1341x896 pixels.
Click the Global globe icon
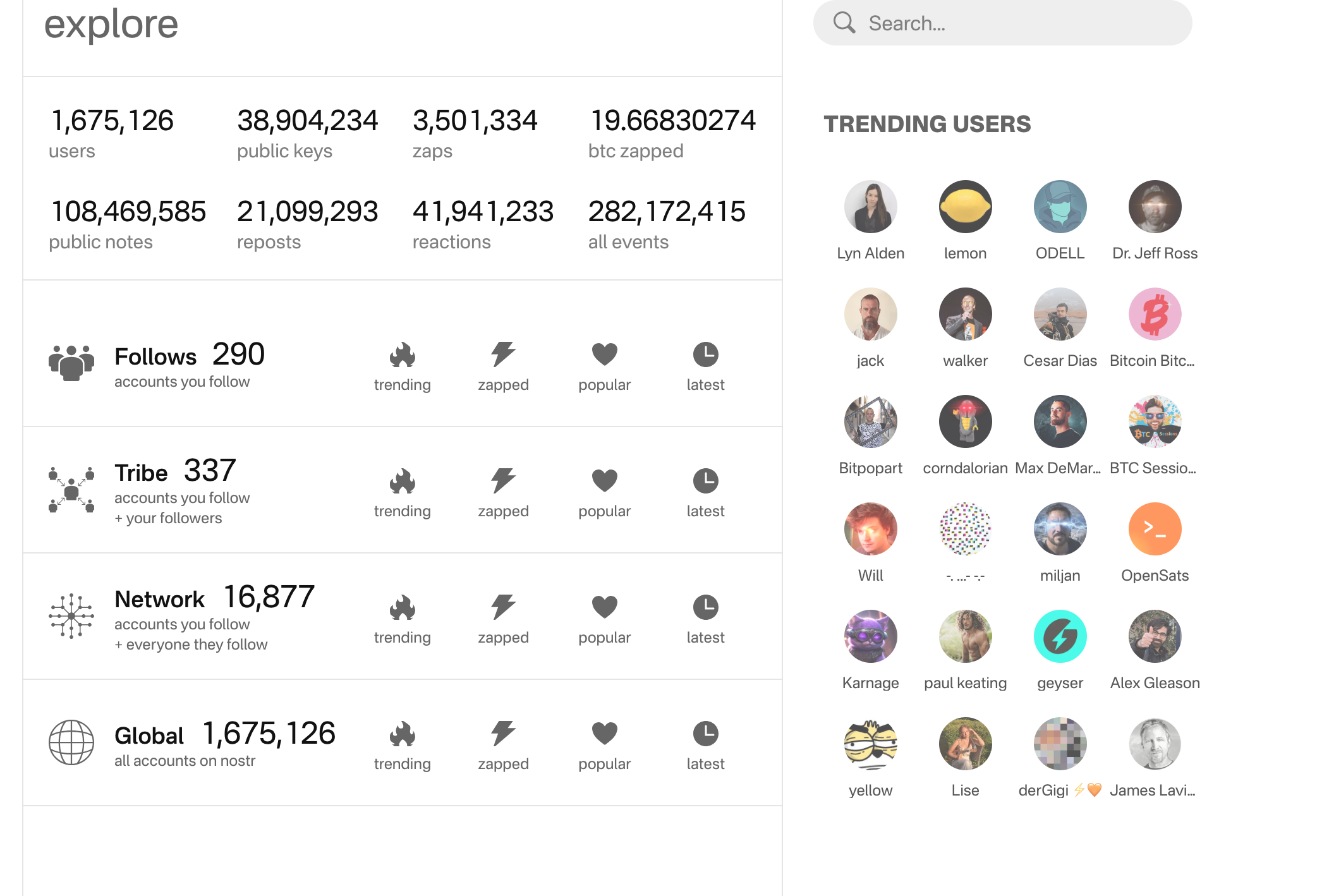click(71, 742)
